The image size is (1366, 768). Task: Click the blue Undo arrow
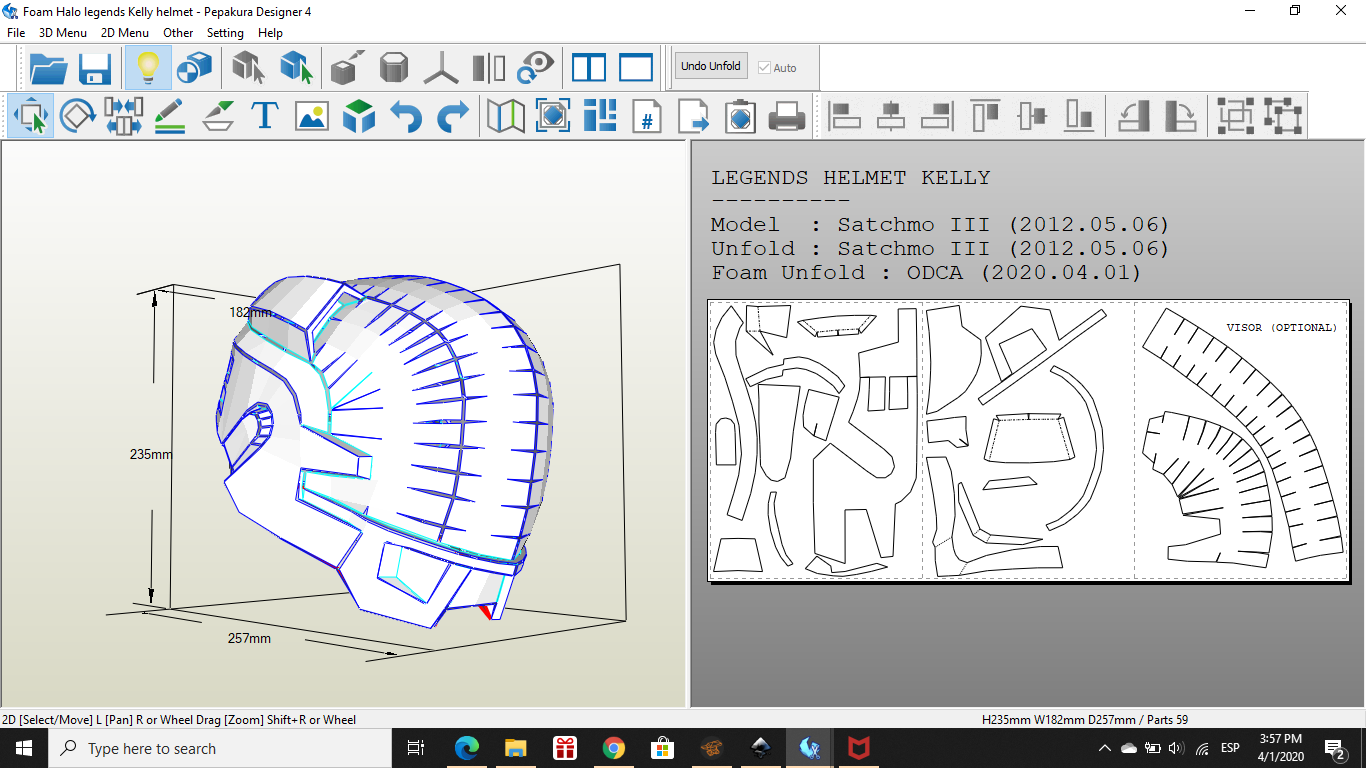[x=405, y=117]
